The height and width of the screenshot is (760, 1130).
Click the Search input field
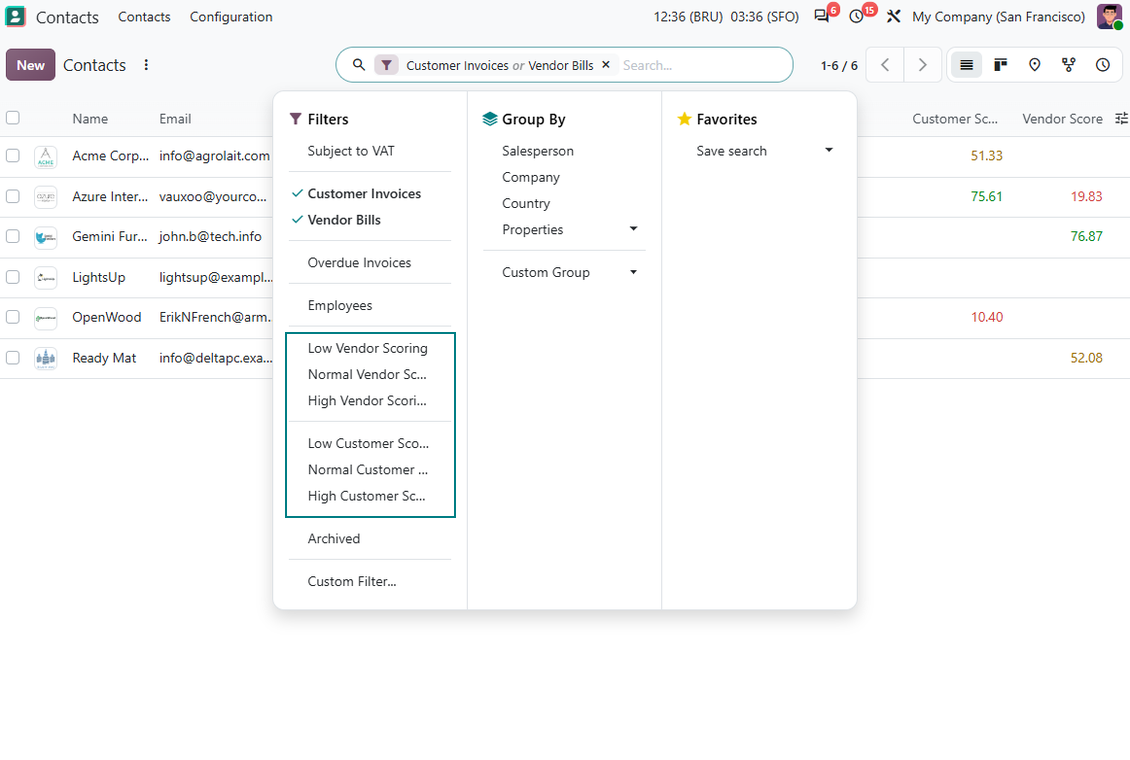[x=703, y=66]
